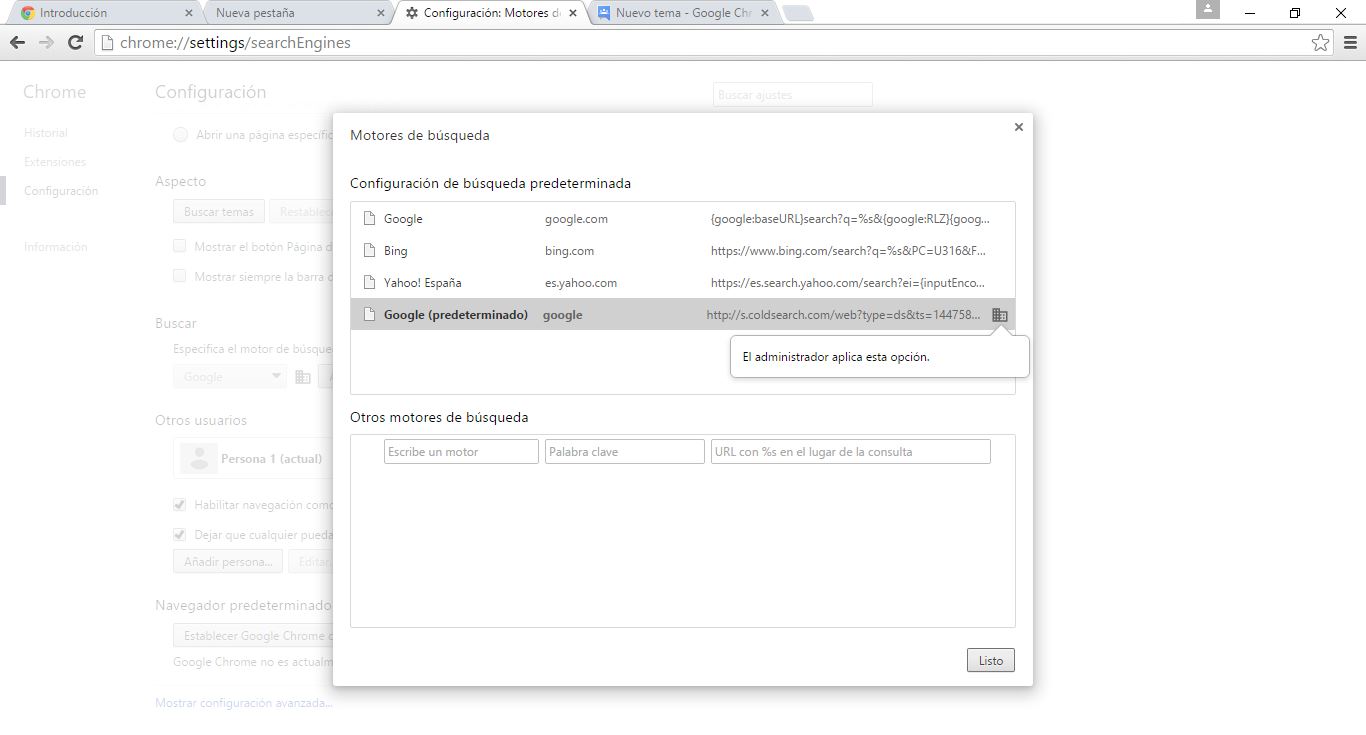The image size is (1366, 735).
Task: Click the Restablecer button next to Buscar temas
Action: 301,212
